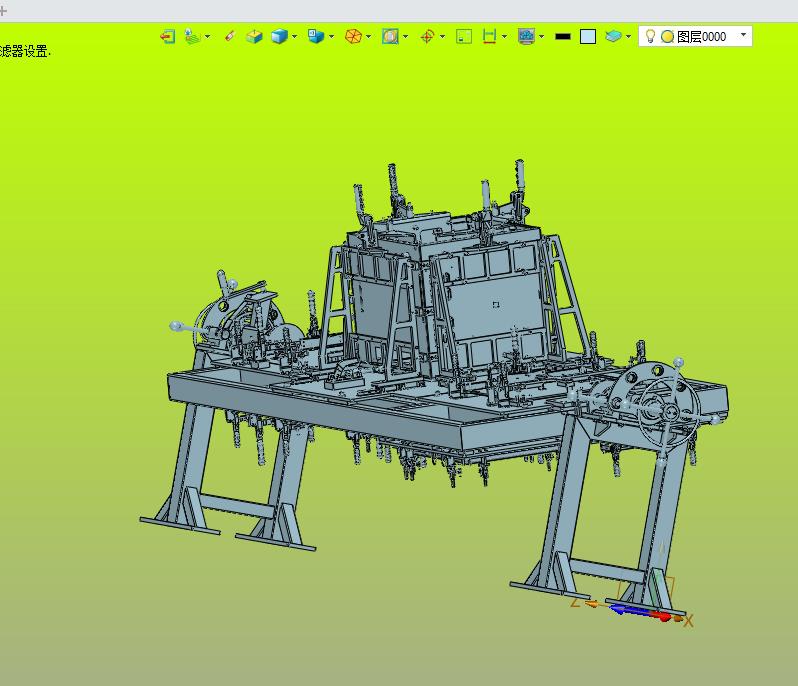Open dropdown next to dimension bracket icon
Viewport: 798px width, 686px height.
pos(504,36)
